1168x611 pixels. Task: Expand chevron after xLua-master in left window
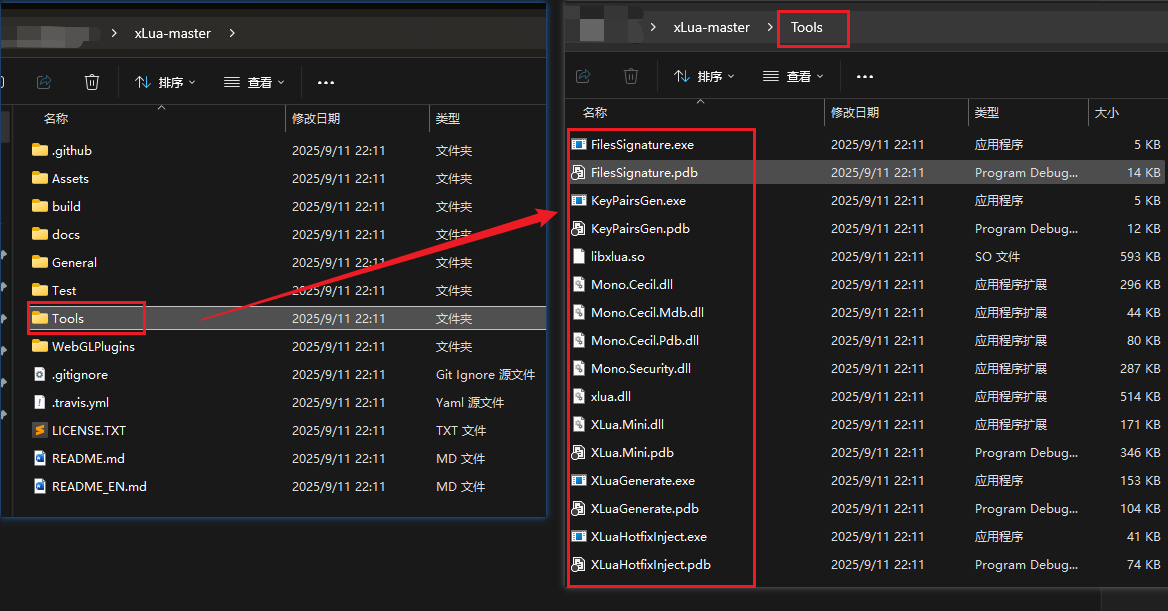pyautogui.click(x=232, y=34)
